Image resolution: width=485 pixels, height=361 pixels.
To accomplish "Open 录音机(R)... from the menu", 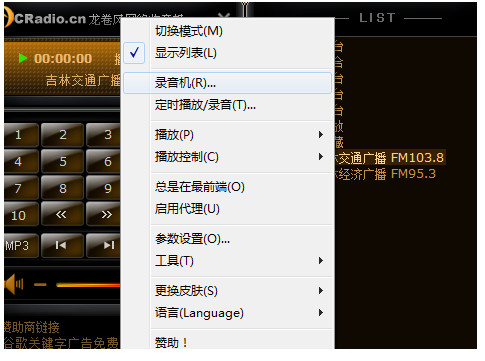I will tap(228, 83).
